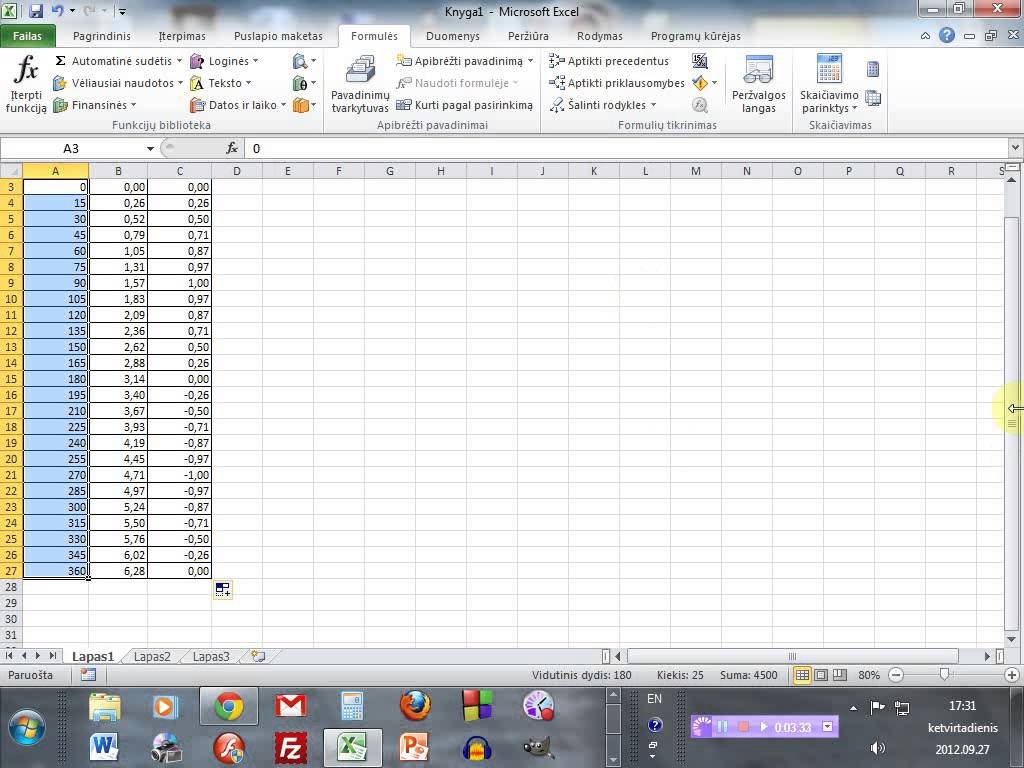The width and height of the screenshot is (1024, 768).
Task: Click cell with value -1,00
Action: click(x=180, y=475)
